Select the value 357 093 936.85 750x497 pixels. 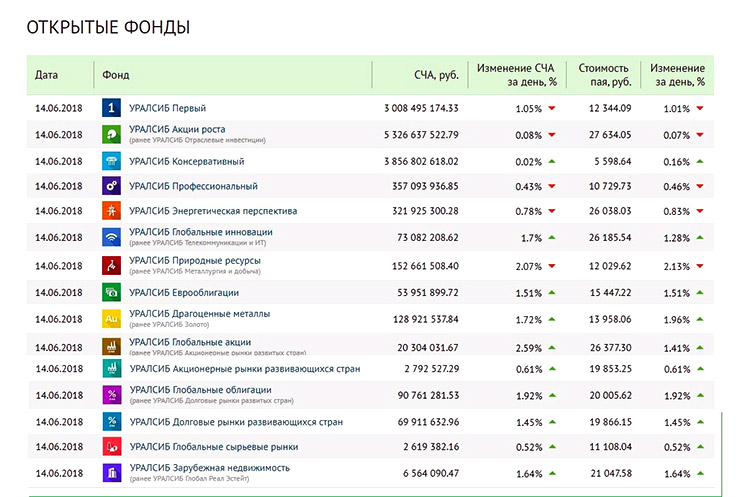coord(425,187)
